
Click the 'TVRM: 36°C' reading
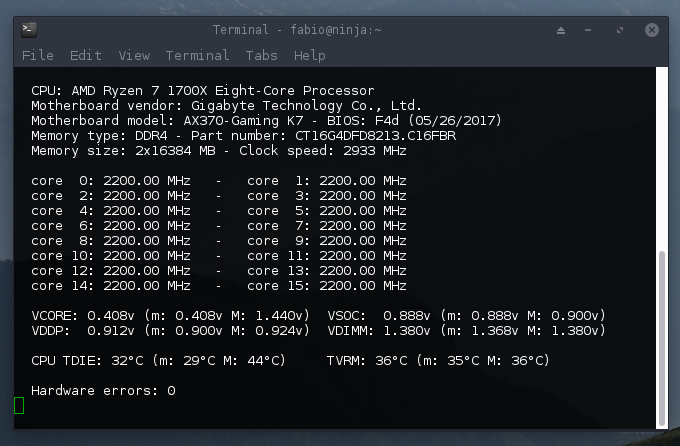click(x=367, y=361)
